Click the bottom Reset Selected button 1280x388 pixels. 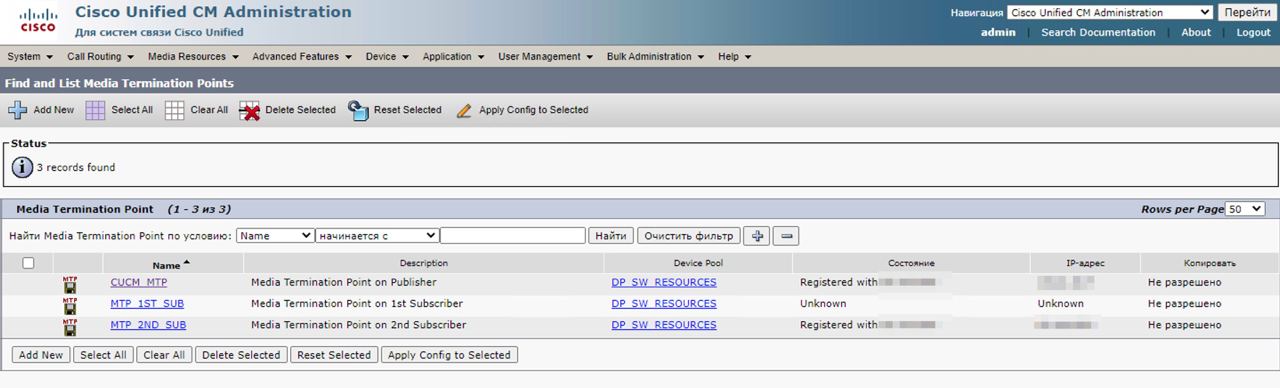pyautogui.click(x=334, y=355)
